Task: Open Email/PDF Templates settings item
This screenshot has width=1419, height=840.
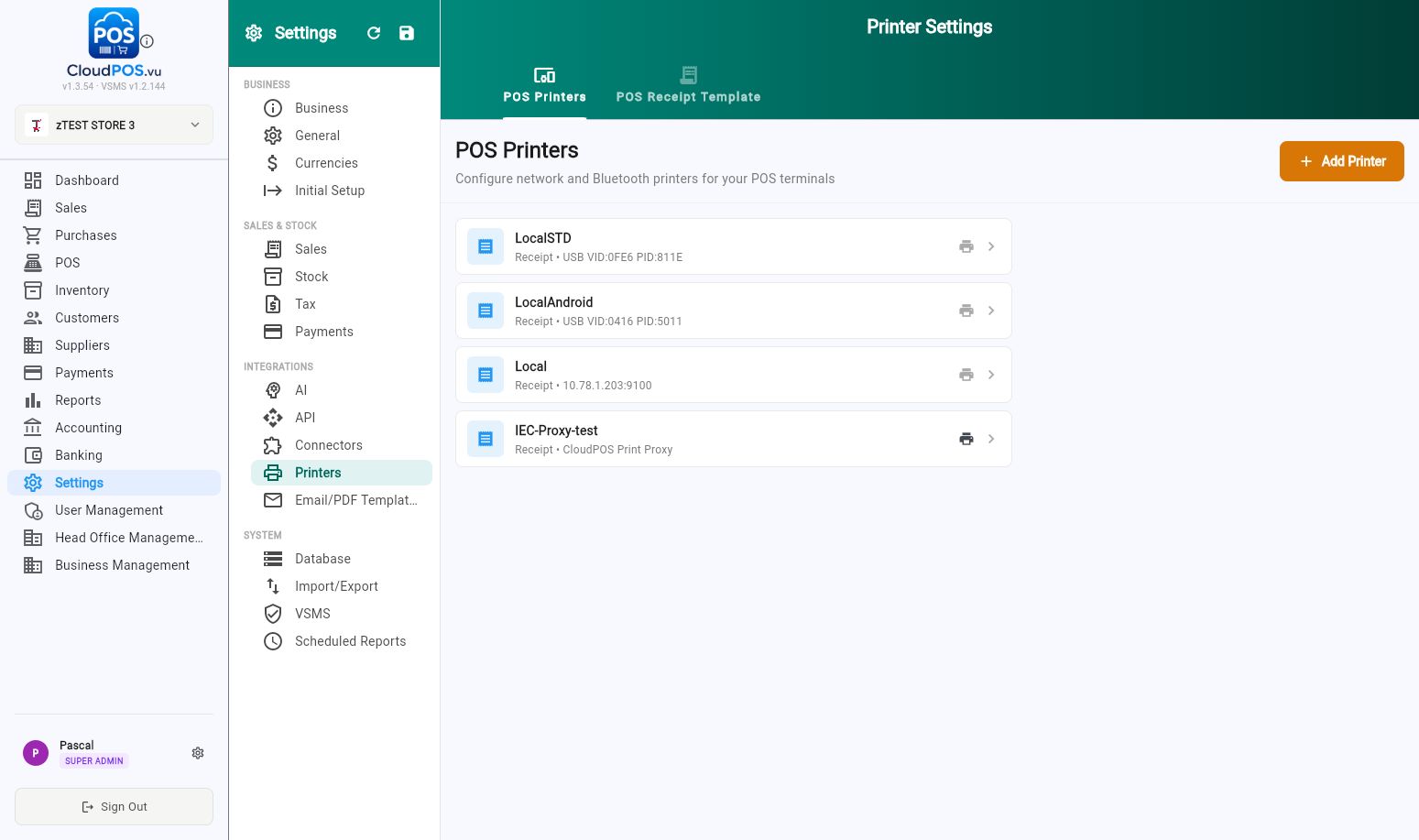Action: coord(342,500)
